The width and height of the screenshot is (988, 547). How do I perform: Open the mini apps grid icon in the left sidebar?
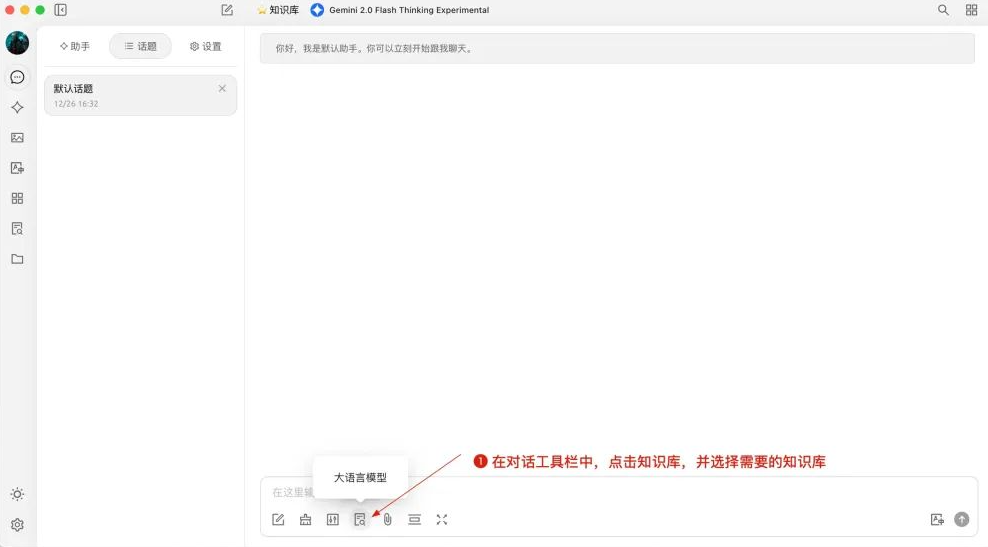pyautogui.click(x=17, y=198)
